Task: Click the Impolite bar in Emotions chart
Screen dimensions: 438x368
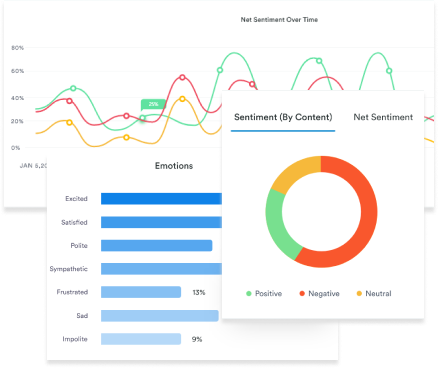Action: [x=141, y=339]
